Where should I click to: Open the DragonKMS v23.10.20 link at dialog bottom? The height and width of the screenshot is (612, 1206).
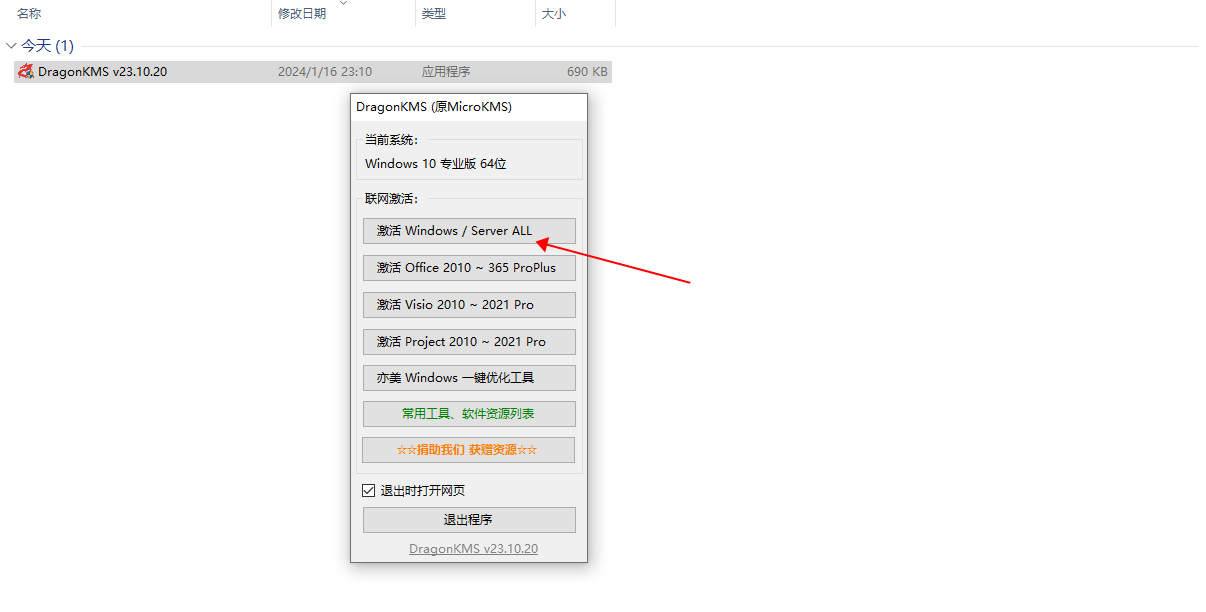tap(473, 549)
